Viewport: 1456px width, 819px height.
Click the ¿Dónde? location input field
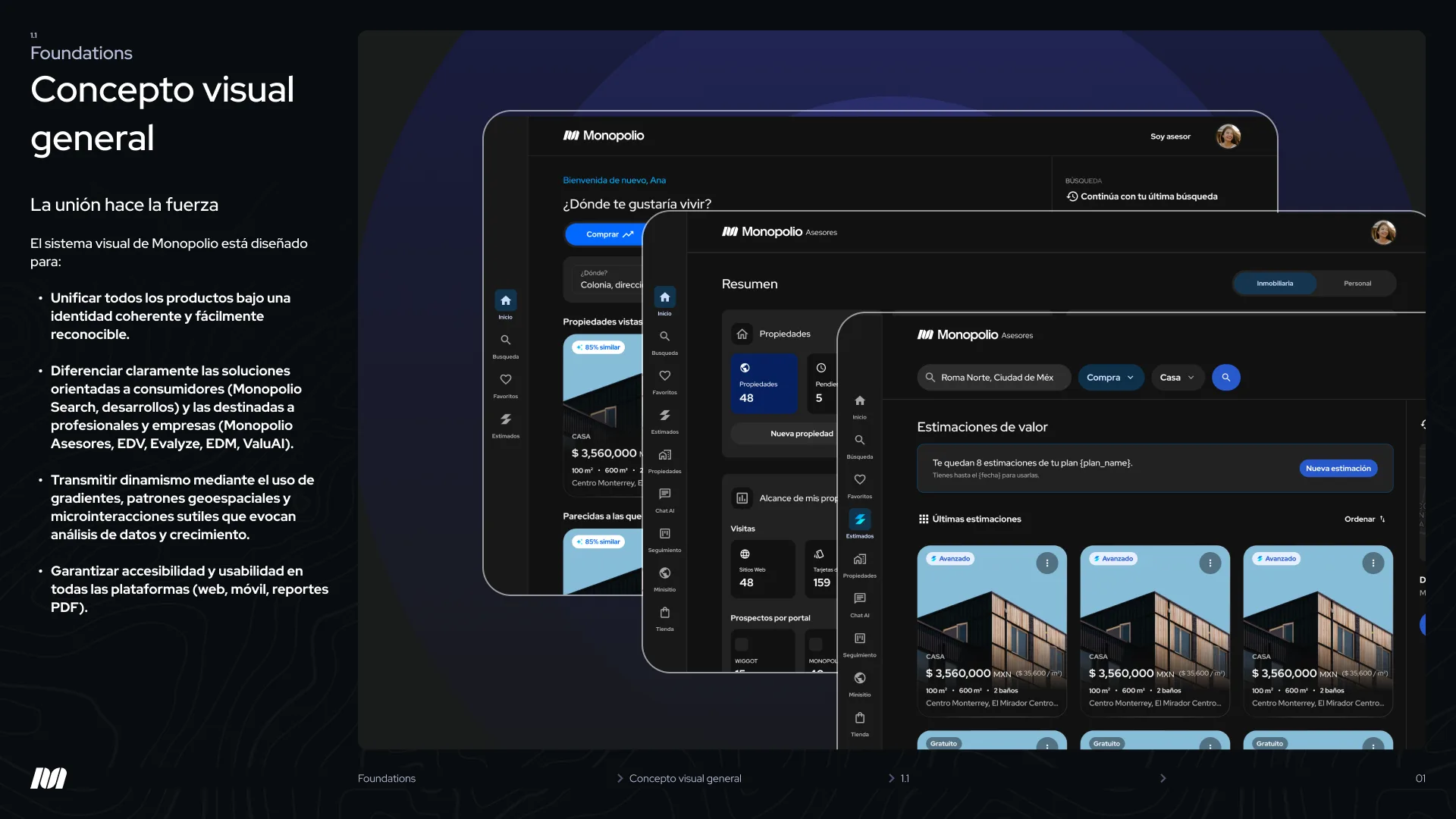tap(607, 279)
